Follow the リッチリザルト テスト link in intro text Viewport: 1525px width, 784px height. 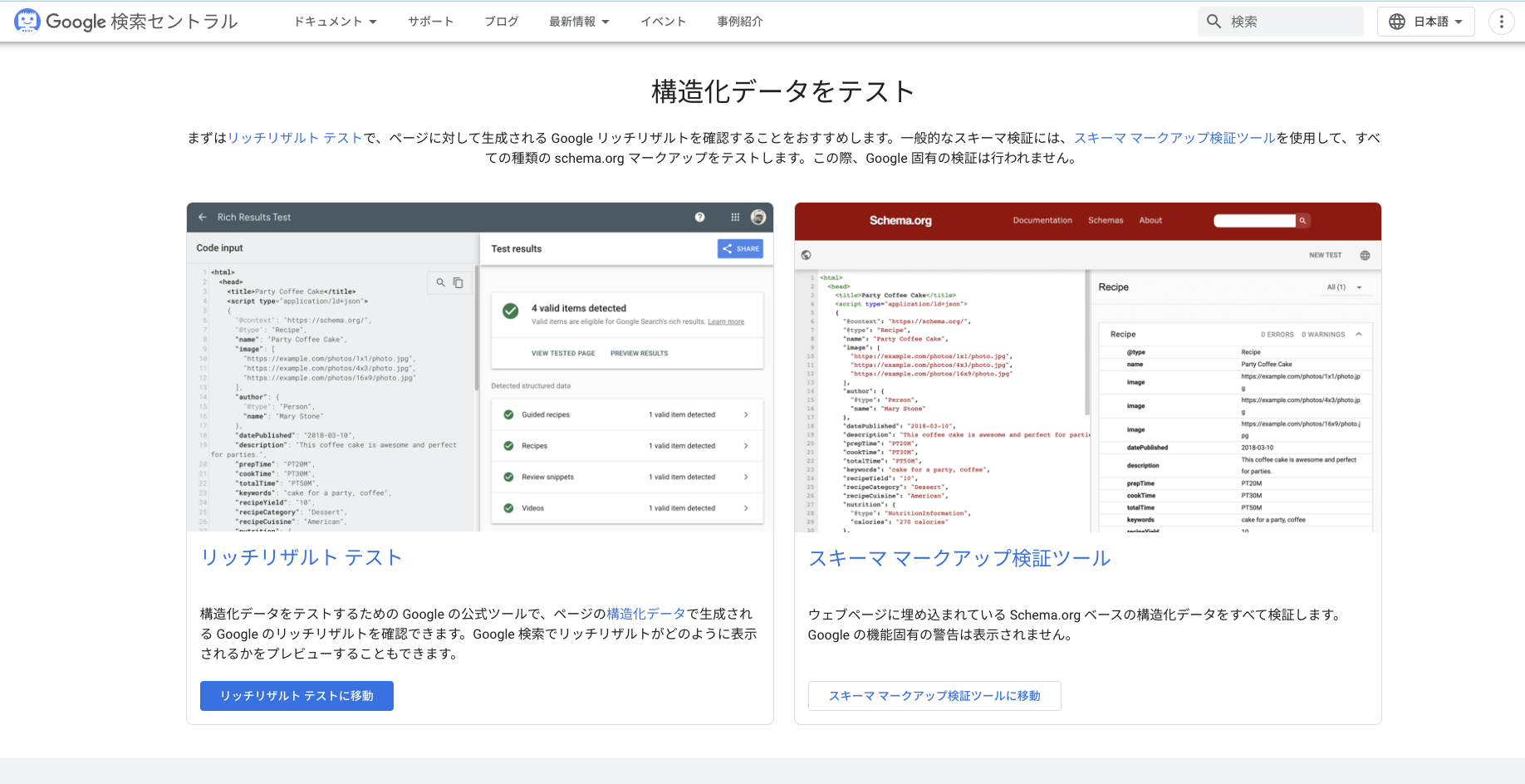coord(295,138)
